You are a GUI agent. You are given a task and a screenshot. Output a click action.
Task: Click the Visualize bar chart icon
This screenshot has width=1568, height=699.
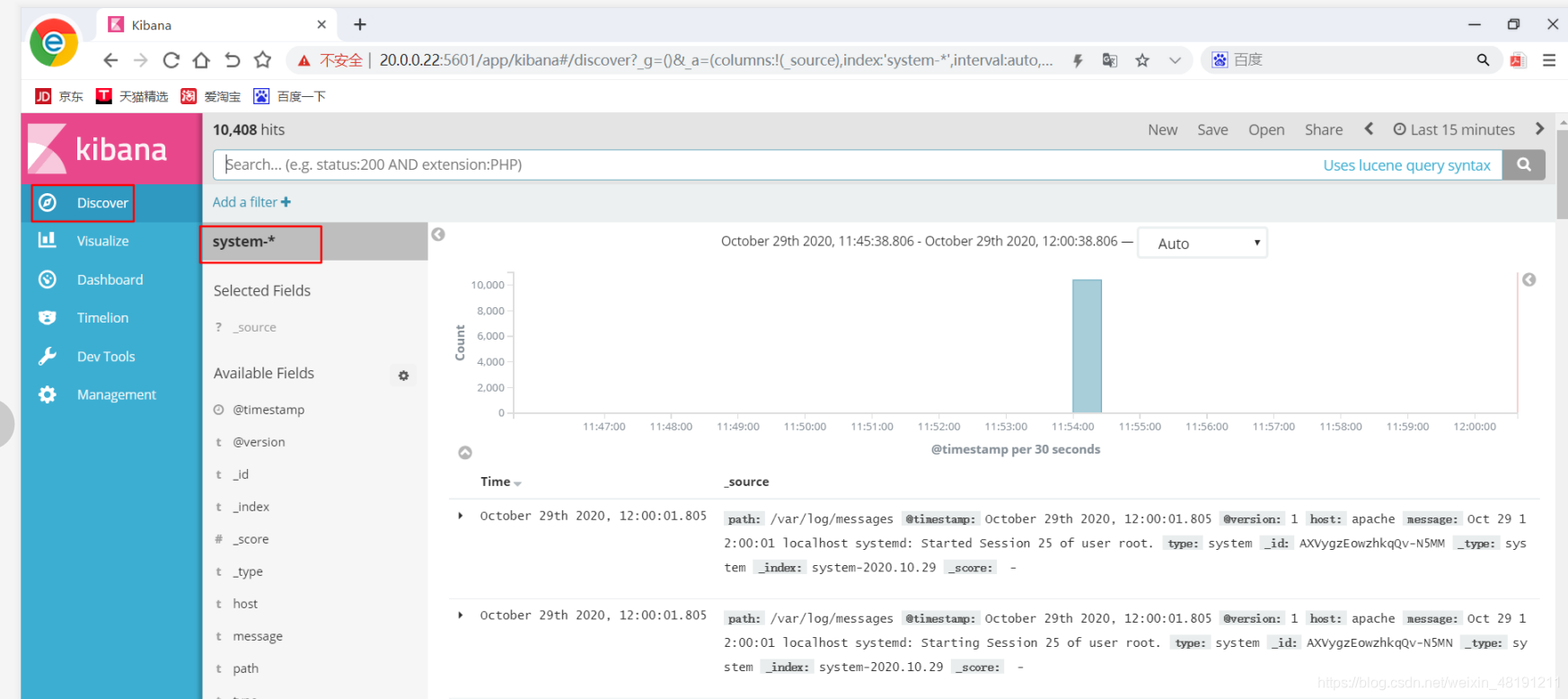[x=48, y=240]
